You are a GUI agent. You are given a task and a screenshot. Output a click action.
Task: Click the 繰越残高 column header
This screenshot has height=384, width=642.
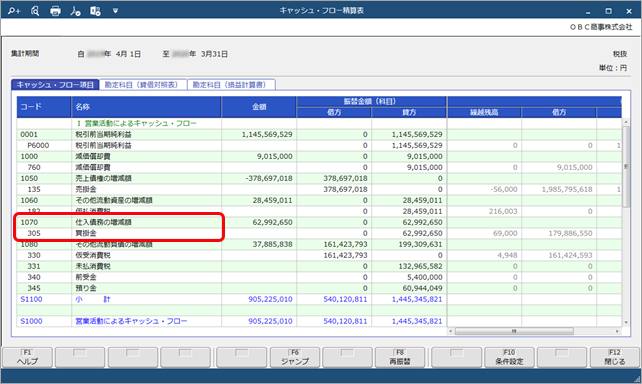click(484, 112)
